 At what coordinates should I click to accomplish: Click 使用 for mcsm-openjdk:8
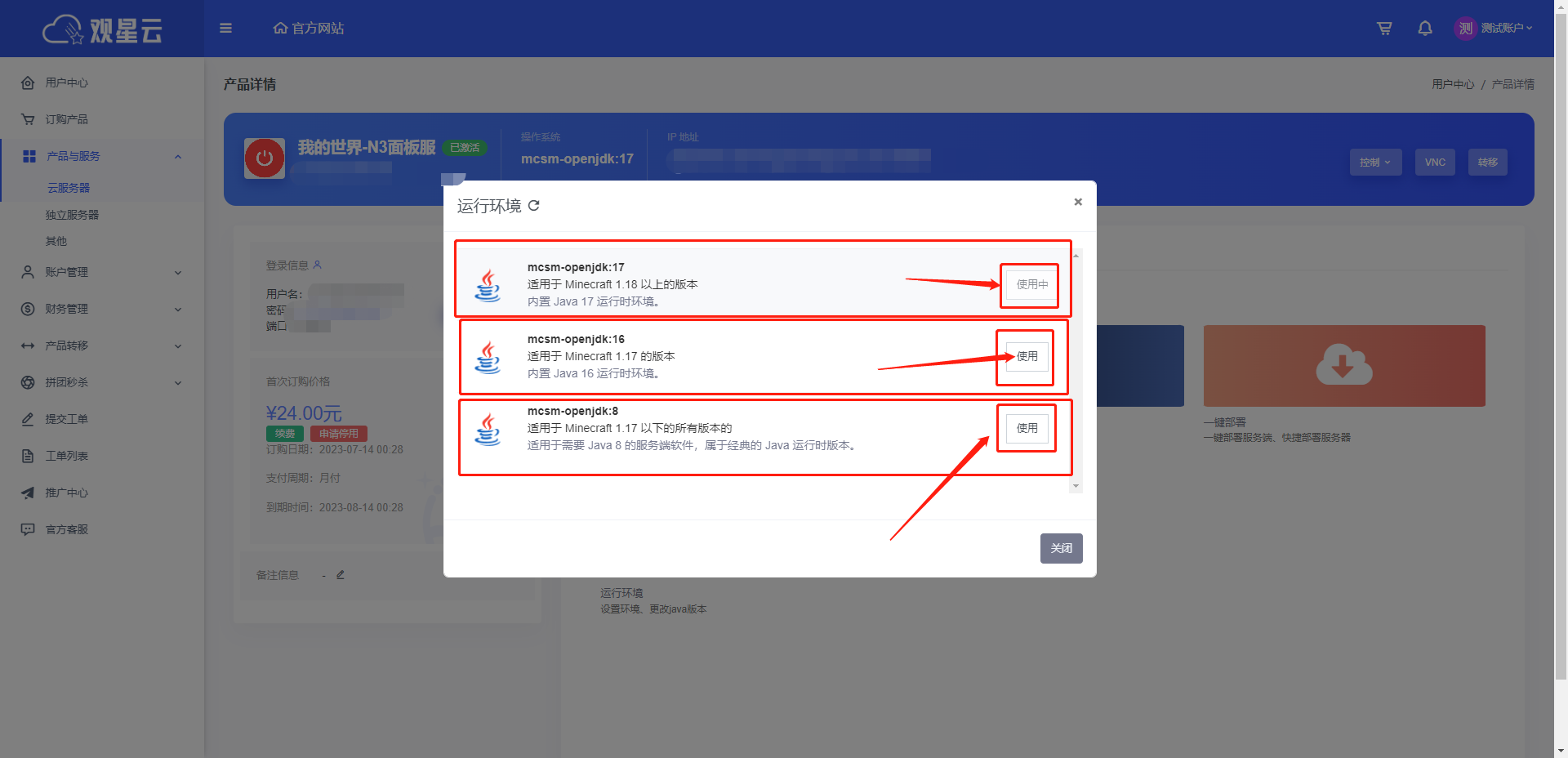tap(1027, 428)
